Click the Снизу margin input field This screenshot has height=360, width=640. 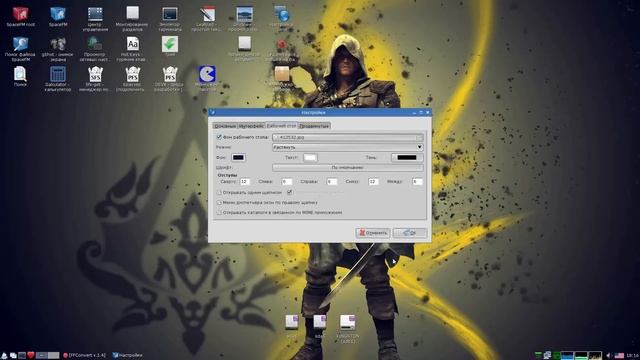[373, 182]
